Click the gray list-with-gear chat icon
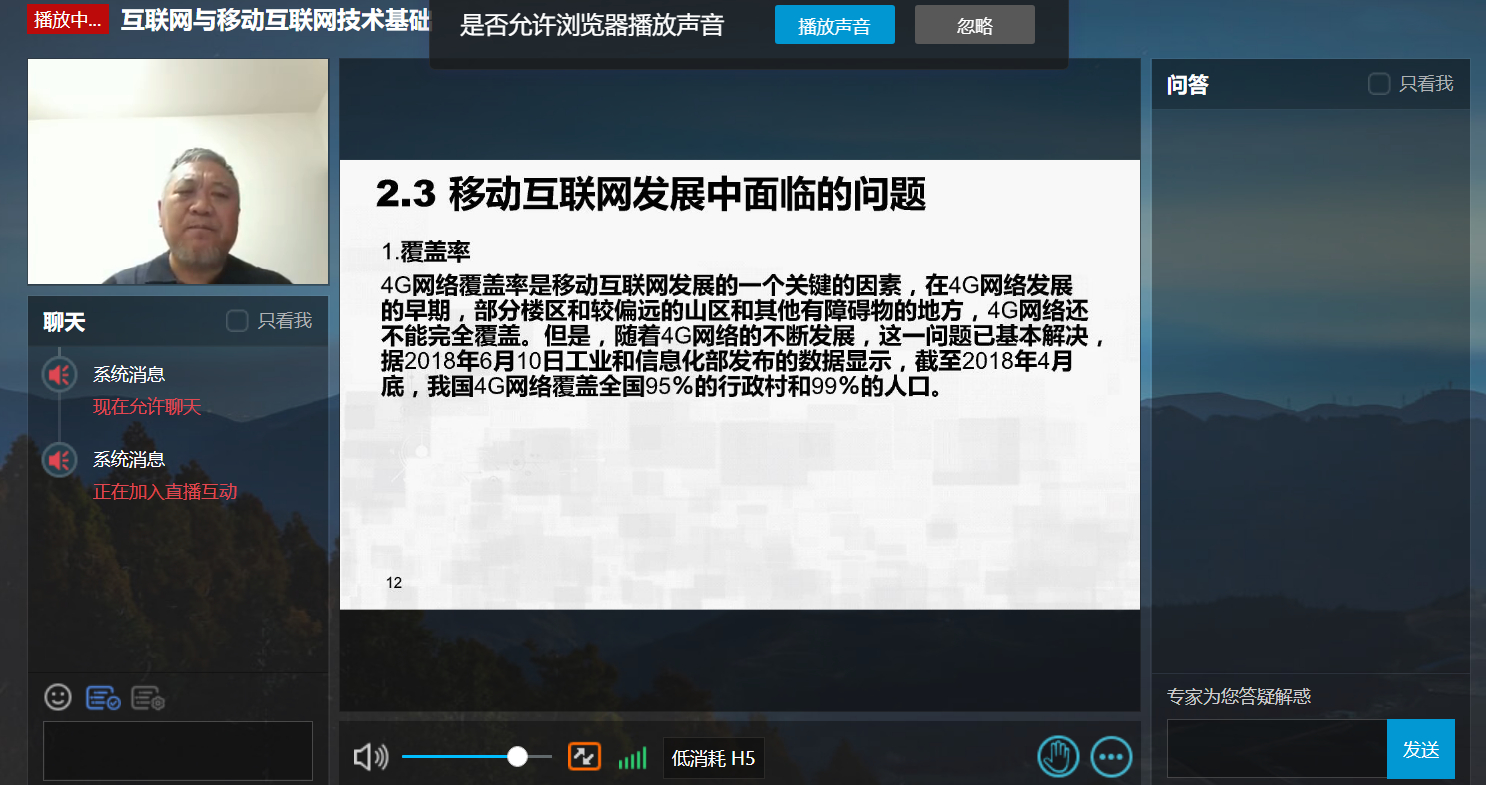The image size is (1486, 785). (147, 698)
